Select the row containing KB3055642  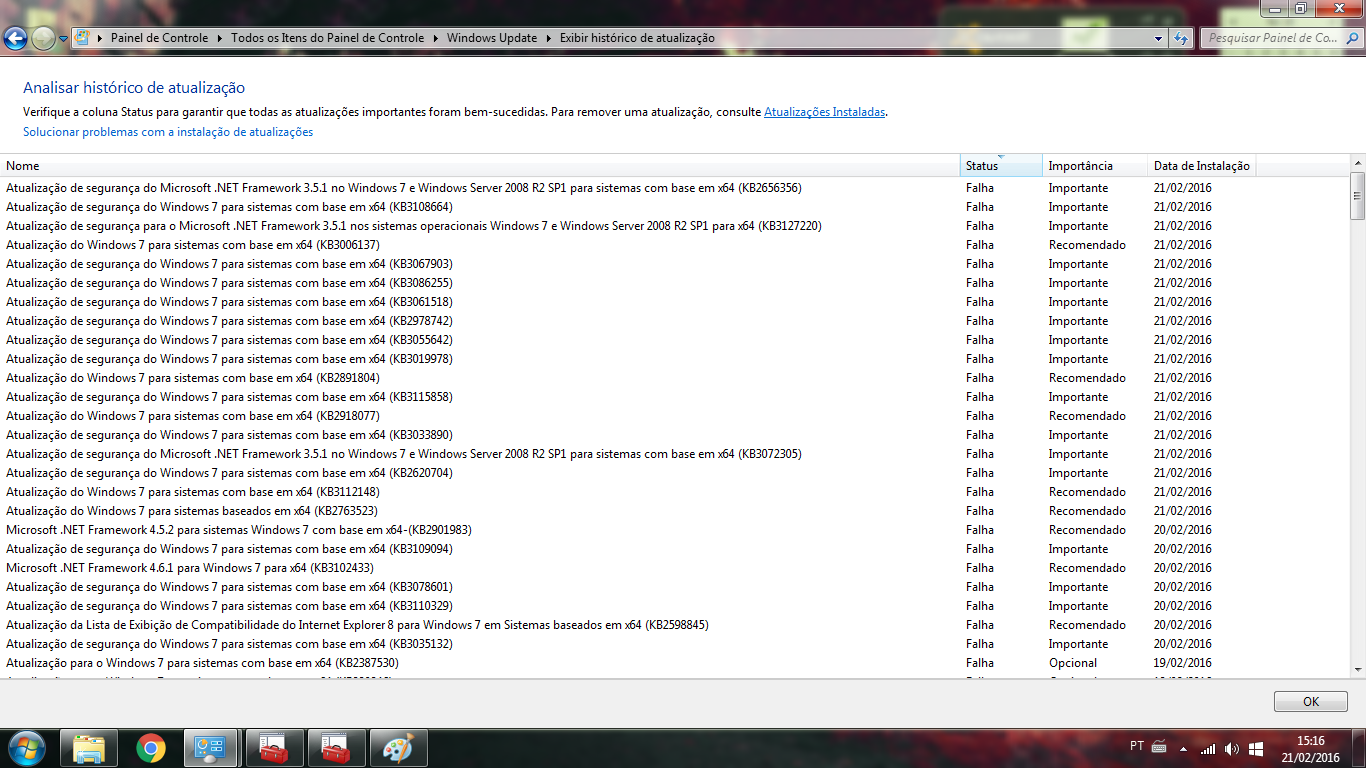(675, 340)
